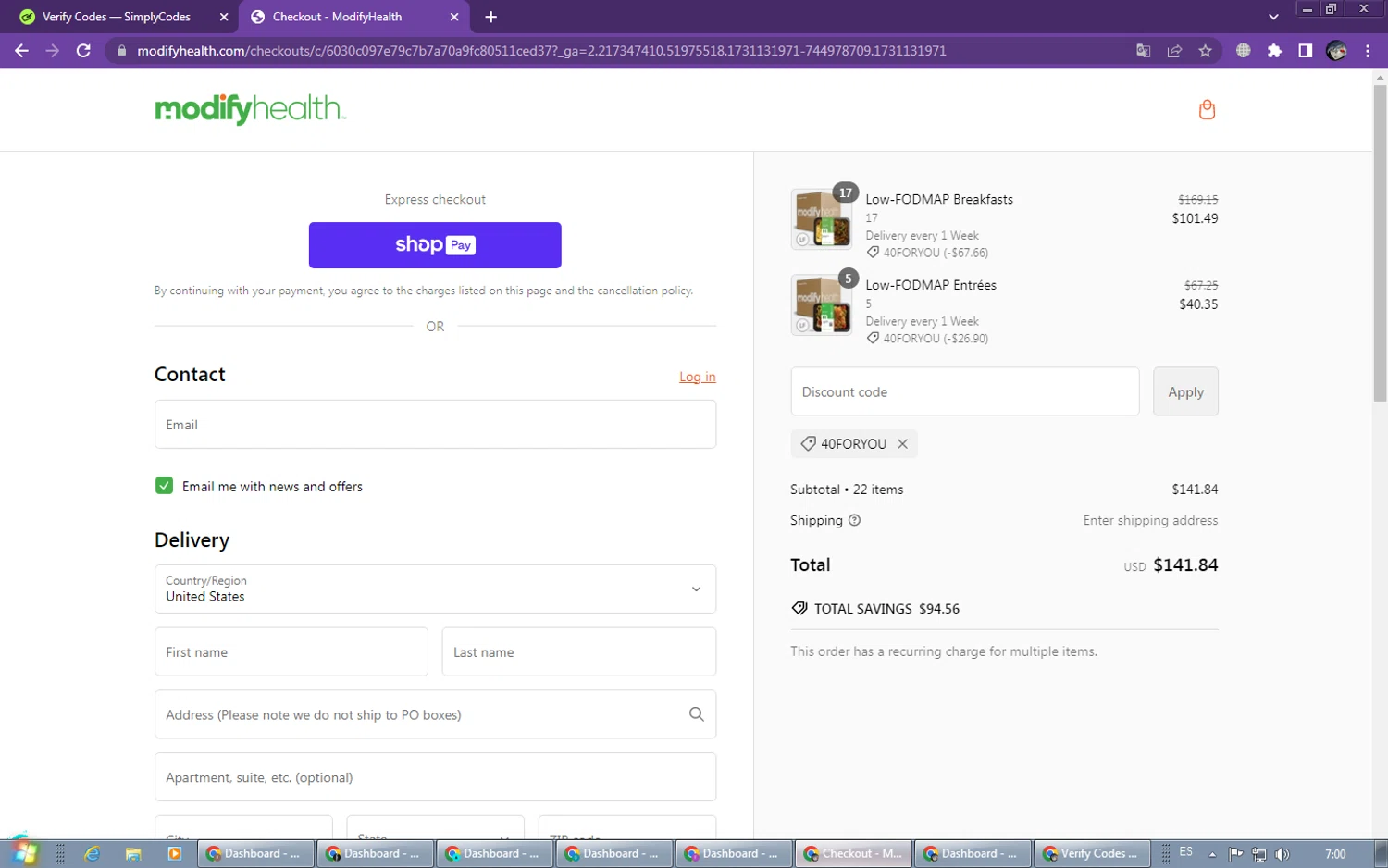This screenshot has width=1388, height=868.
Task: Apply the discount code
Action: pos(1185,391)
